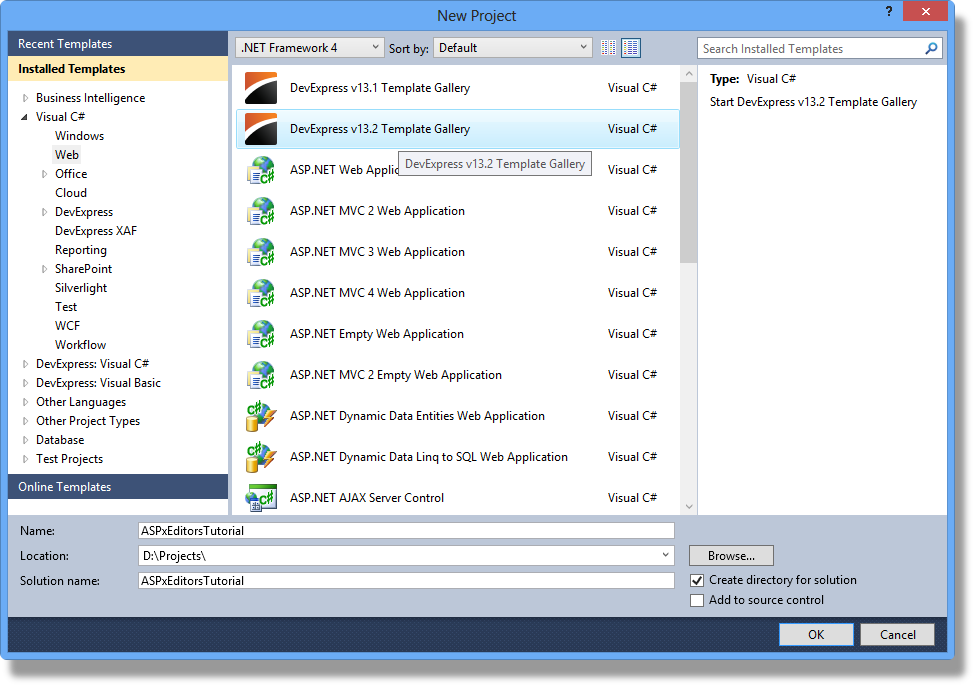The height and width of the screenshot is (687, 975).
Task: Click the Dynamic Data Linq to SQL icon
Action: point(261,457)
